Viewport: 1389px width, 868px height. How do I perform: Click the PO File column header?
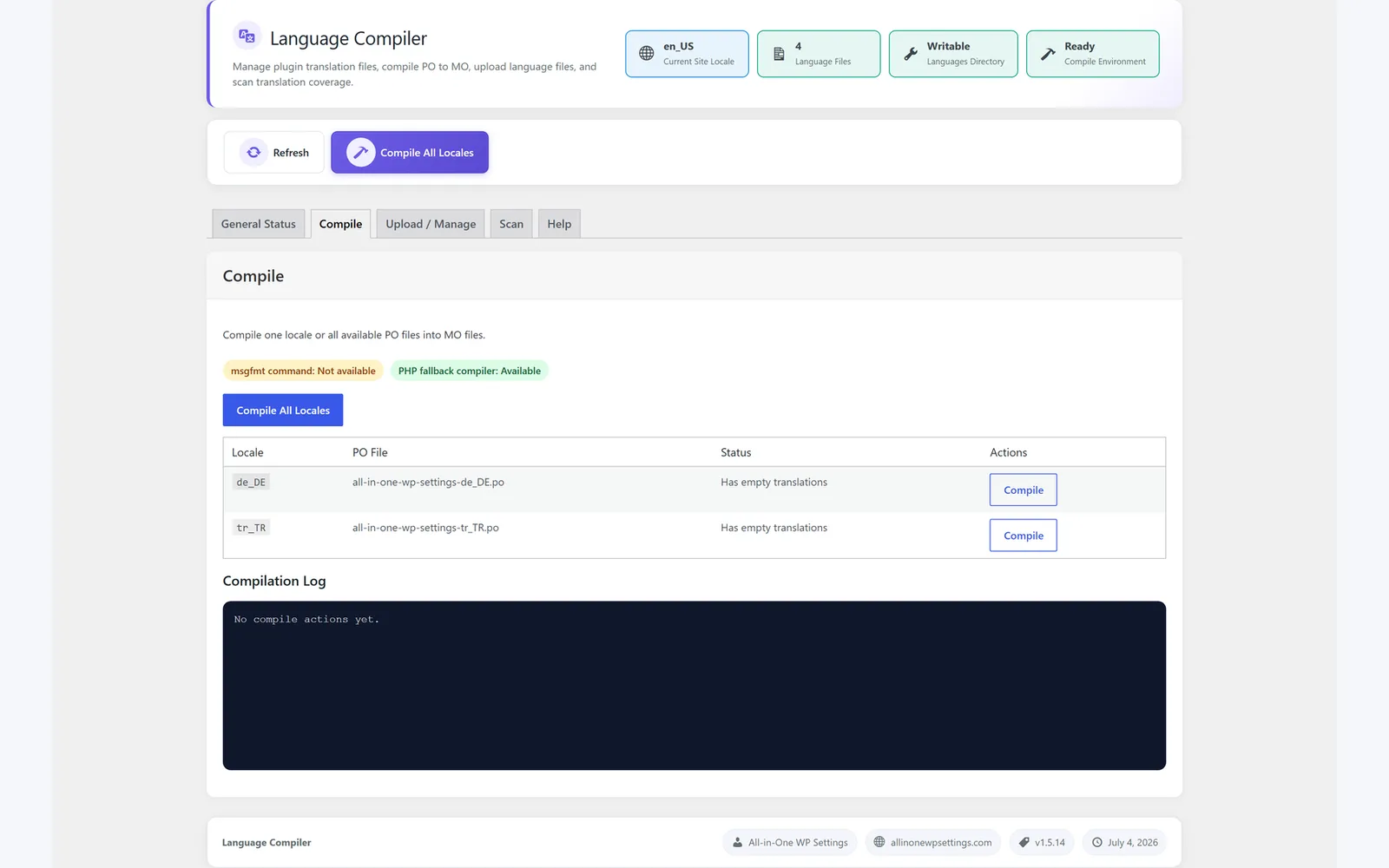point(370,452)
